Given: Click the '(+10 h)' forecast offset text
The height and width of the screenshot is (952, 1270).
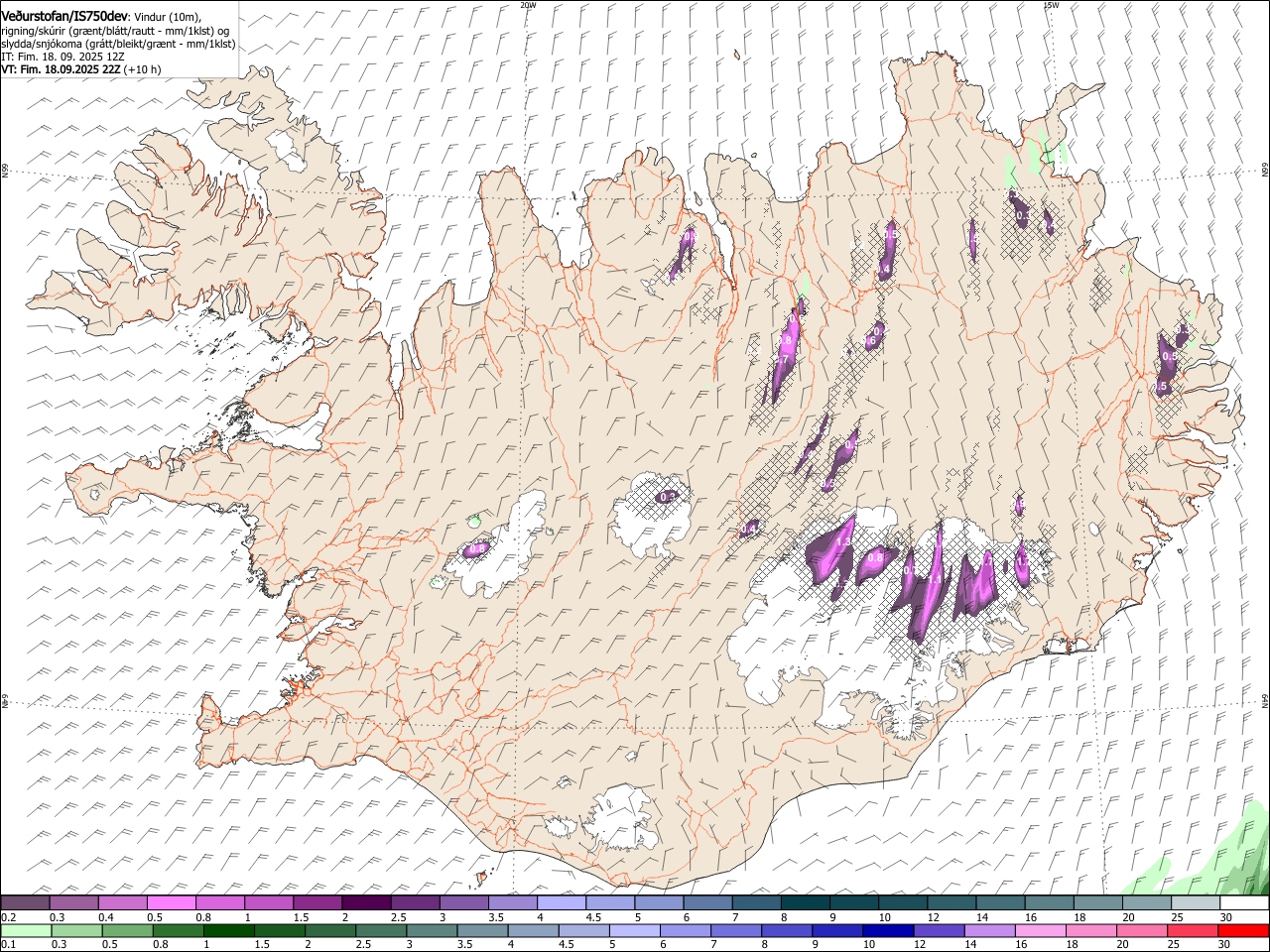Looking at the screenshot, I should [143, 69].
